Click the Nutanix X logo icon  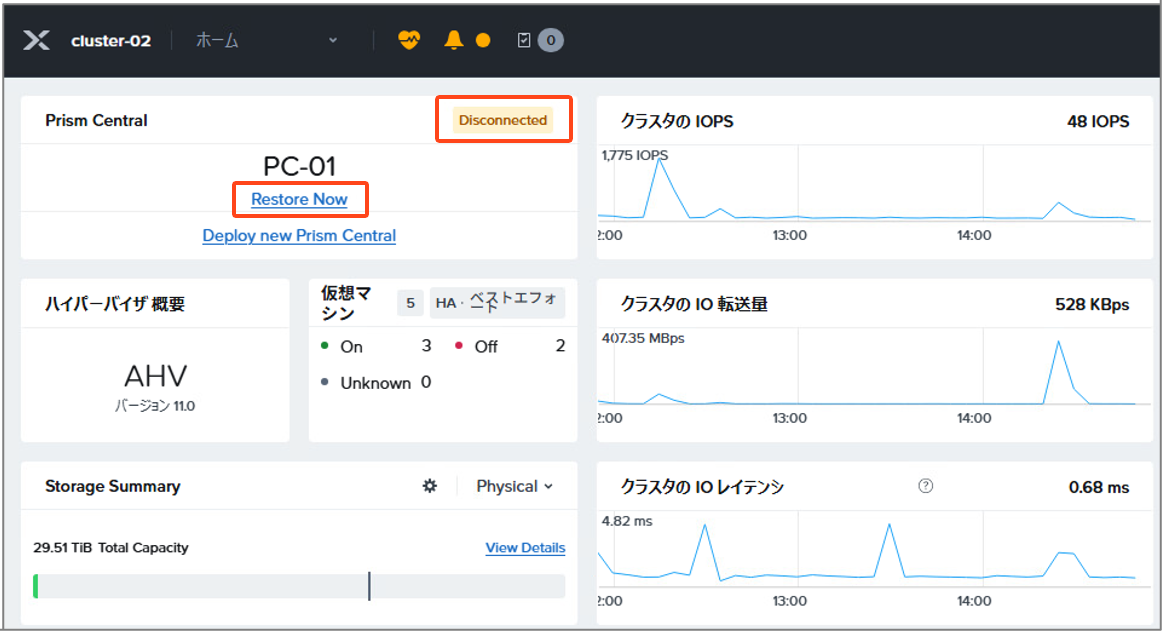(36, 40)
